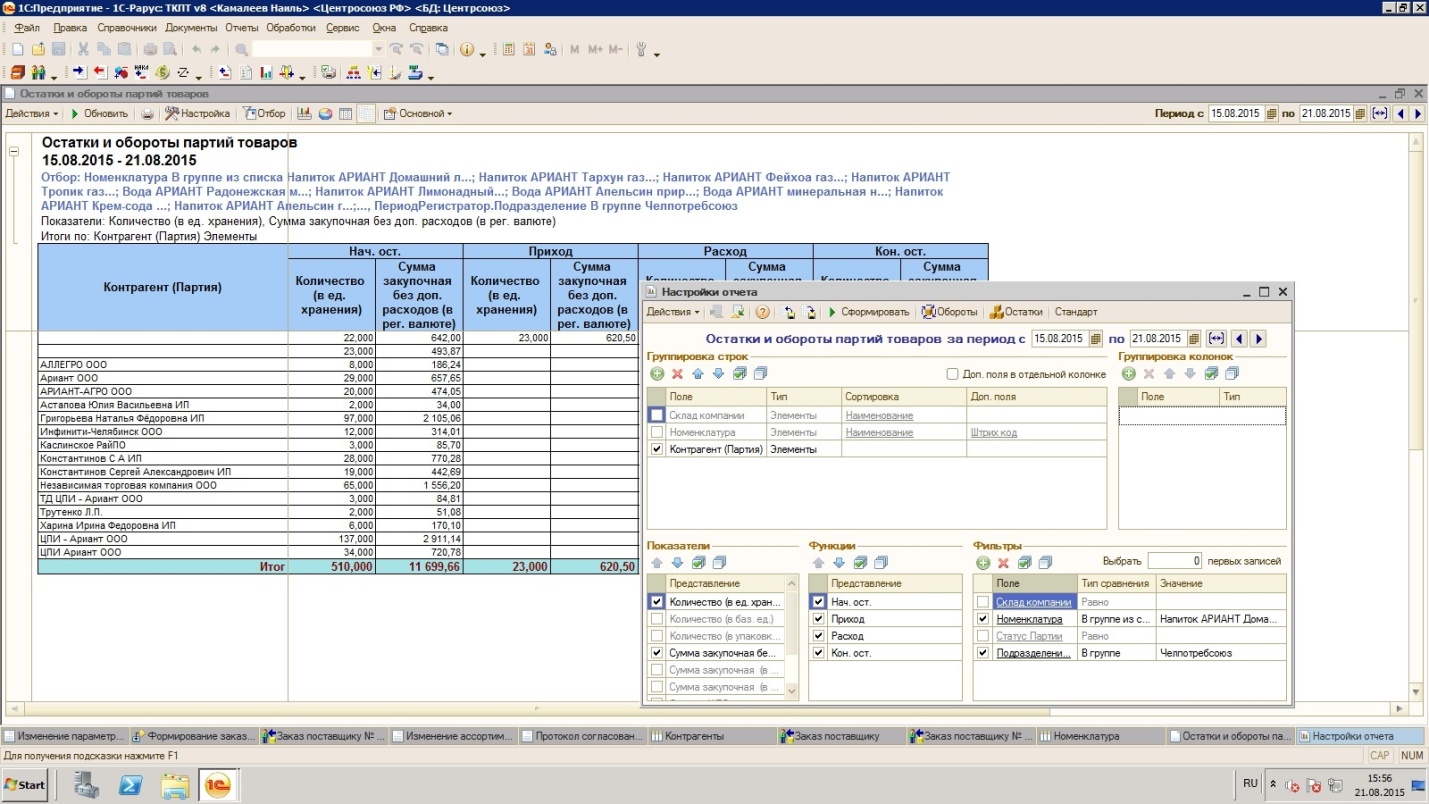Open the Действия dropdown in the report toolbar
Screen dimensions: 1429x804
click(x=31, y=114)
